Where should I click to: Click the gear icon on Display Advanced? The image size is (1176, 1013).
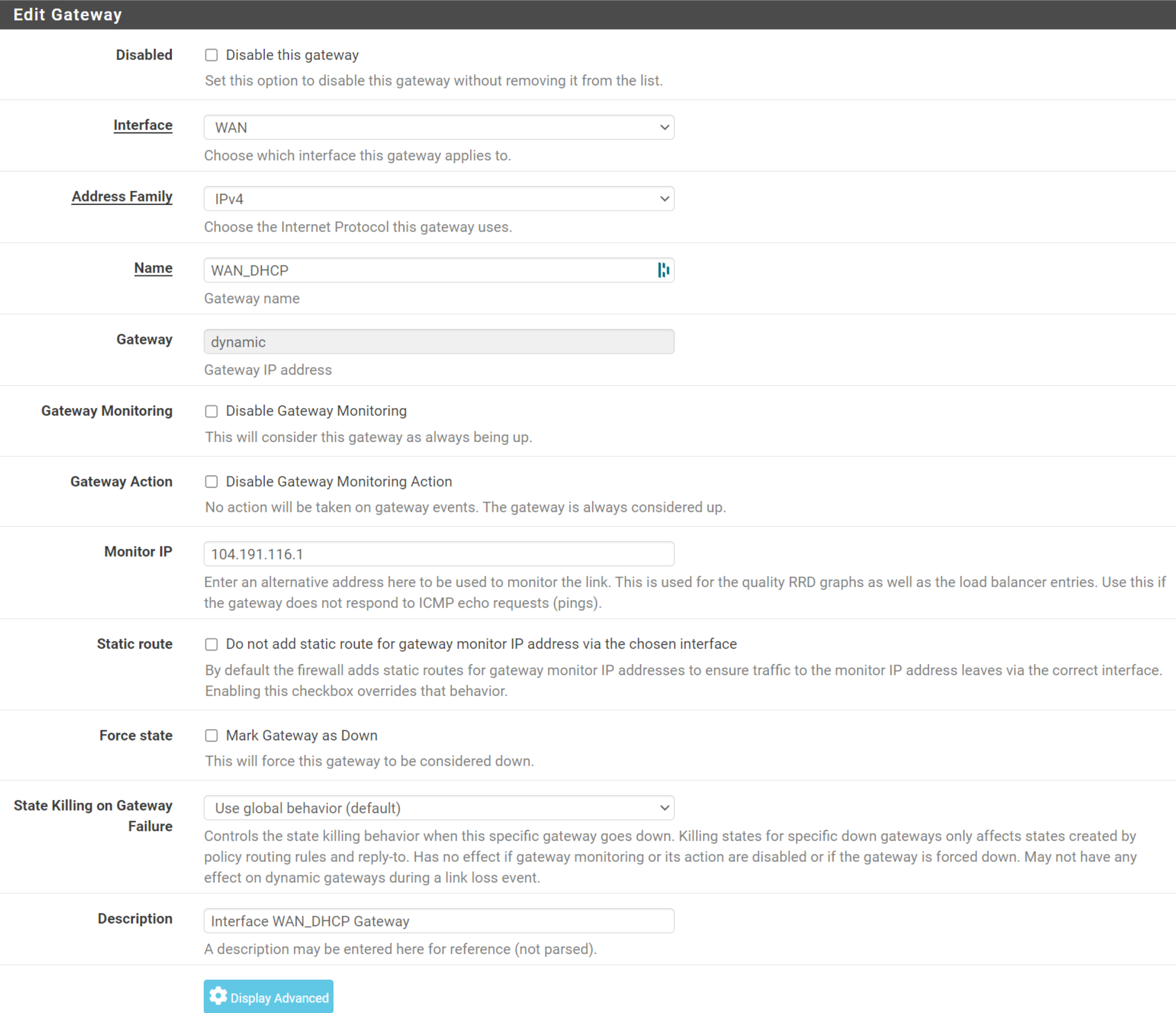pyautogui.click(x=218, y=996)
